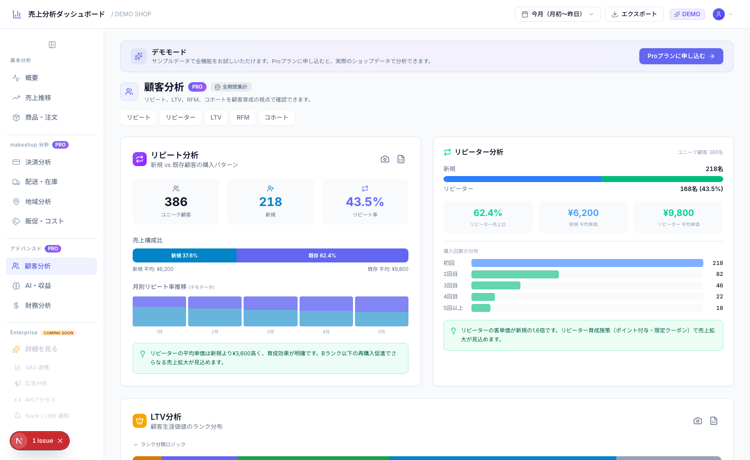Open the date range dropdown 今月
The width and height of the screenshot is (750, 460).
[x=557, y=14]
